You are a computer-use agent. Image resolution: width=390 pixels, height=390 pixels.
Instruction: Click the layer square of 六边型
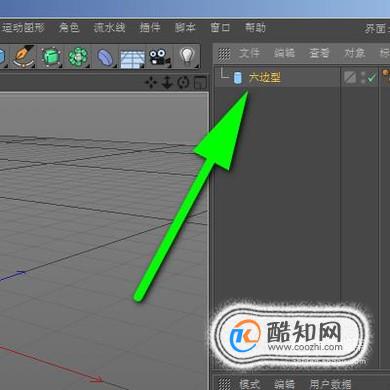click(x=350, y=78)
